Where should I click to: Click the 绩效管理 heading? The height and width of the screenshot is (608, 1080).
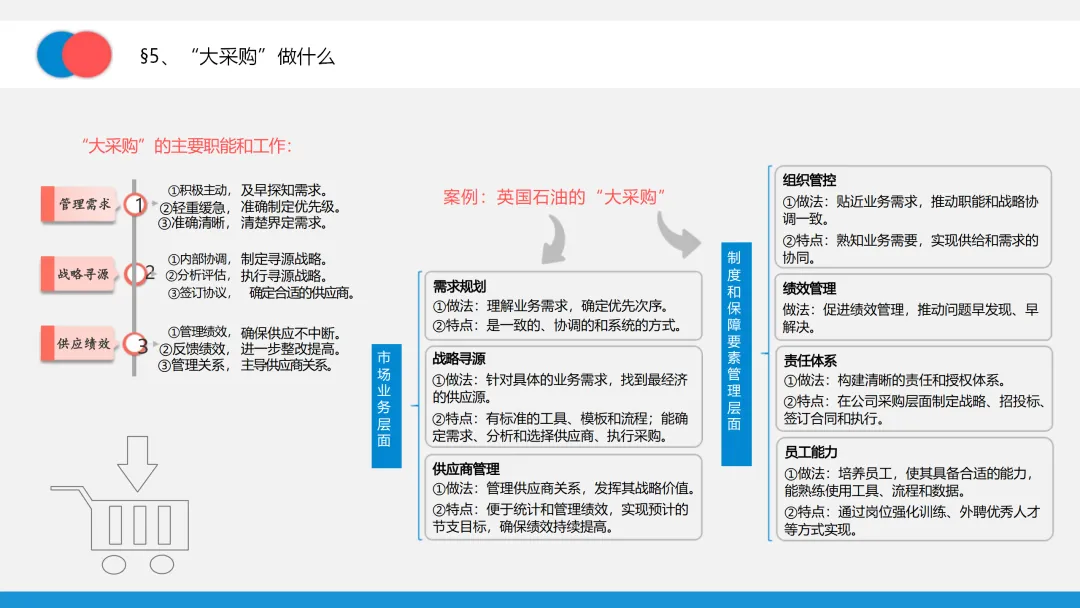click(809, 289)
